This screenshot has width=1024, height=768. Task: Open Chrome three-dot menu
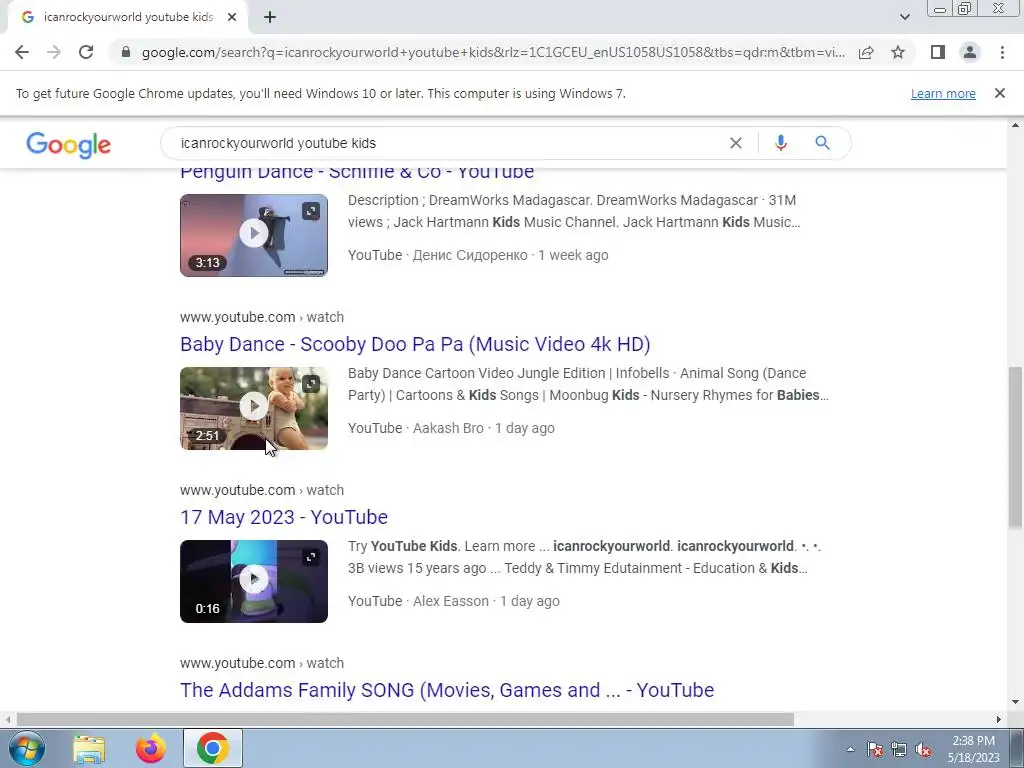[x=1002, y=52]
